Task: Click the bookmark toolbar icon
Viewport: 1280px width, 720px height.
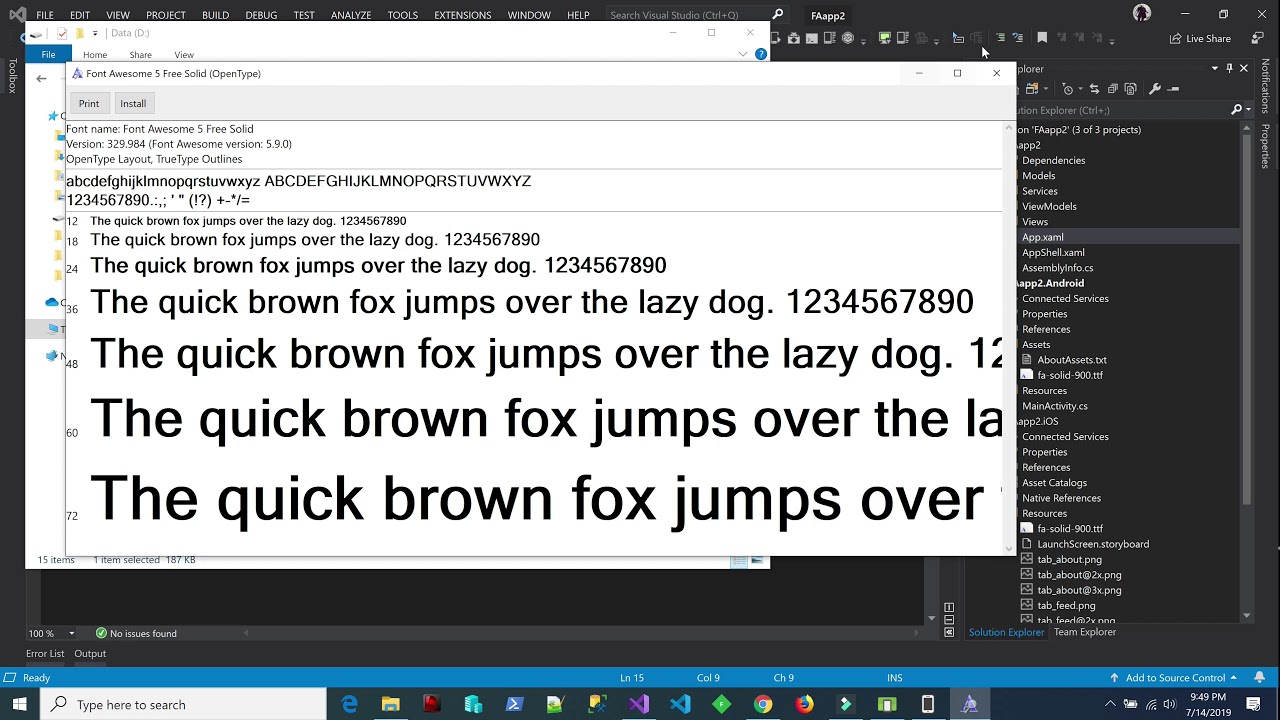Action: [1042, 38]
